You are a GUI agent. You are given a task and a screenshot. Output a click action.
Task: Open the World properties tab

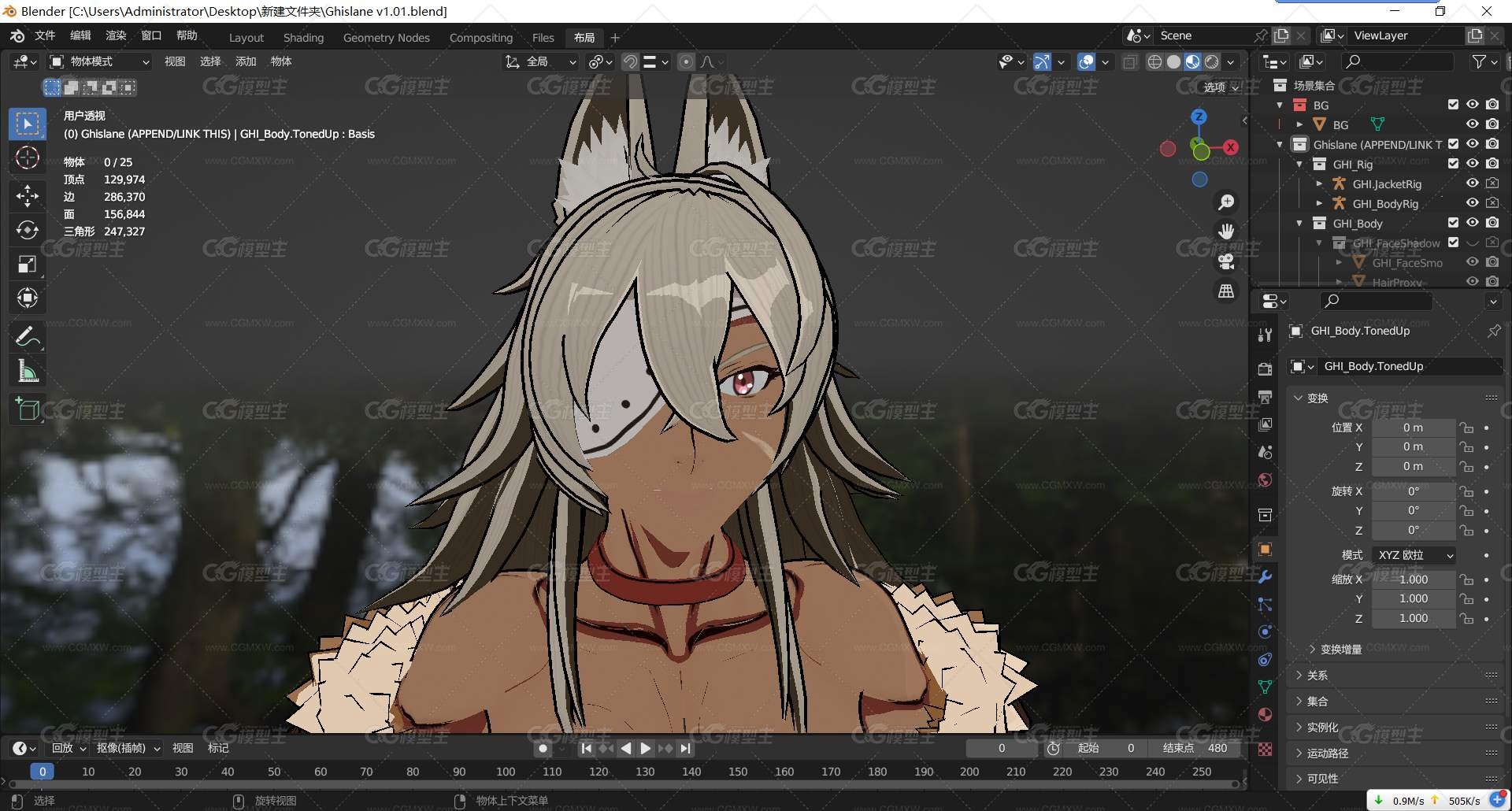1265,480
